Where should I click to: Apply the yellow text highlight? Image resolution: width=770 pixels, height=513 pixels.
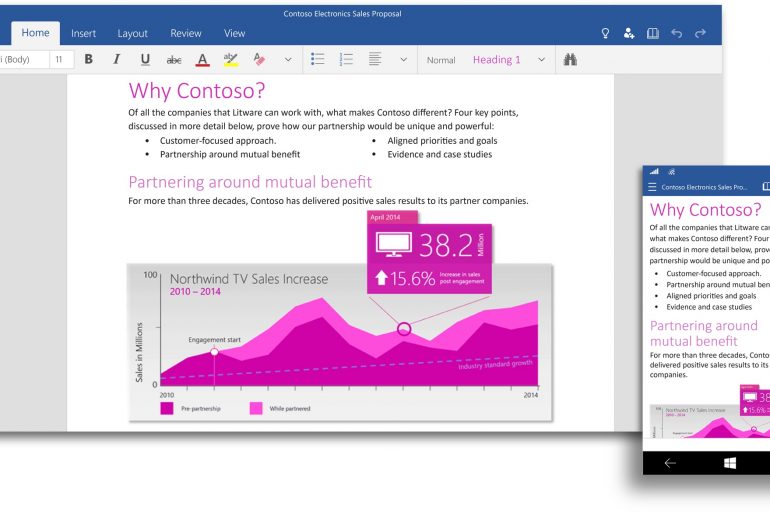point(230,60)
